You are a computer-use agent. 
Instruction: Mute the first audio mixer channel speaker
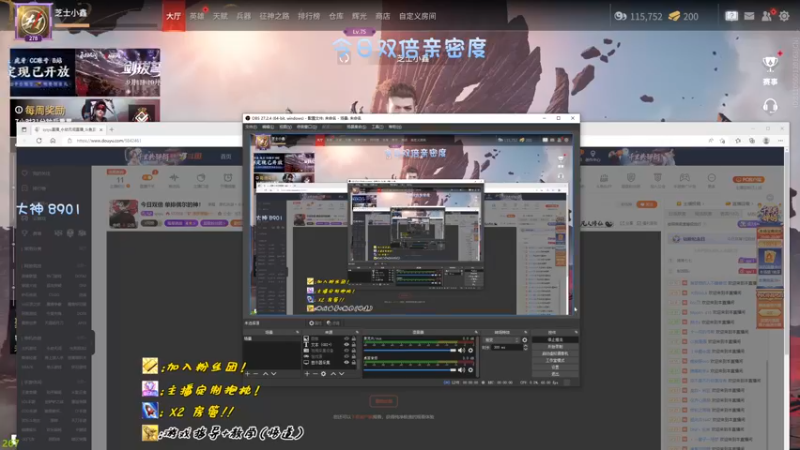tap(462, 350)
